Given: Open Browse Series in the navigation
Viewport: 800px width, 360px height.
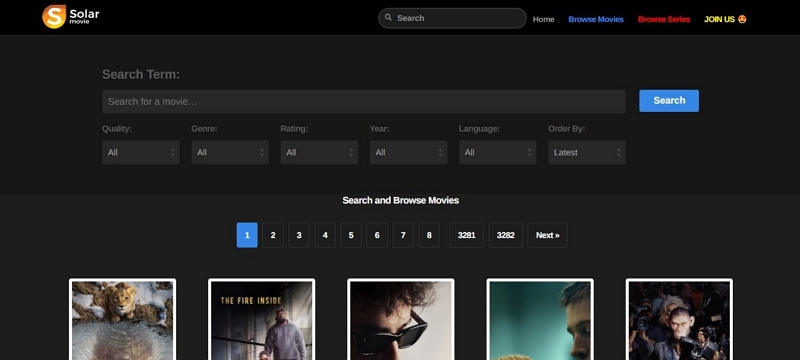Looking at the screenshot, I should [x=664, y=19].
